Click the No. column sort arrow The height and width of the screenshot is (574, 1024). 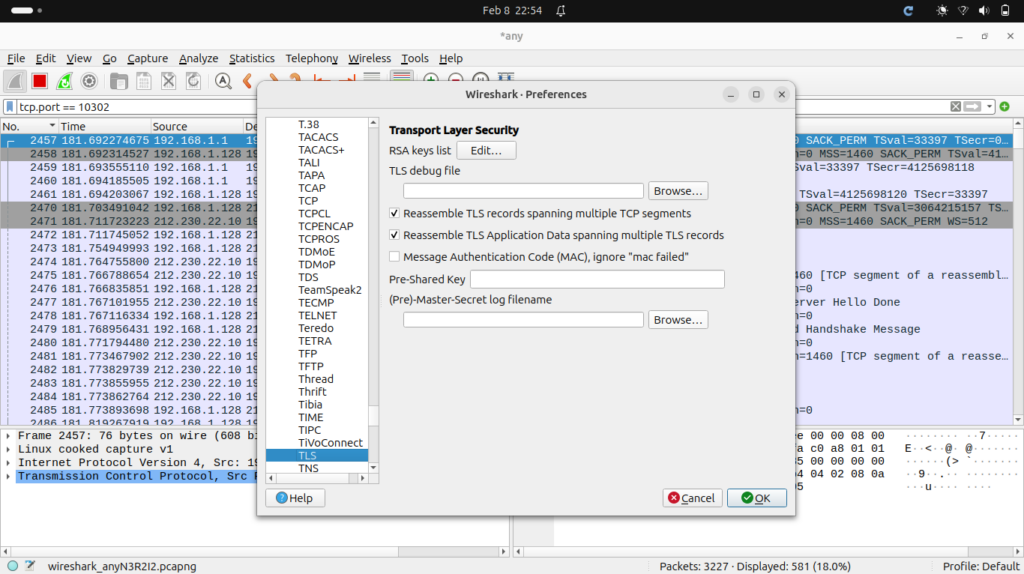click(x=52, y=125)
